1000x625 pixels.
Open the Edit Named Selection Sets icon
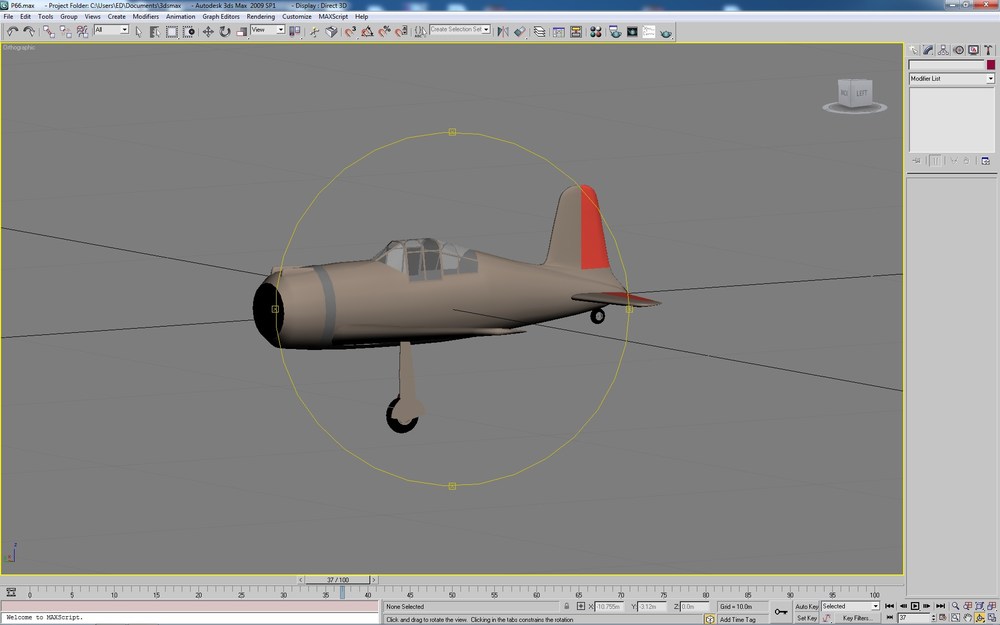tap(420, 31)
